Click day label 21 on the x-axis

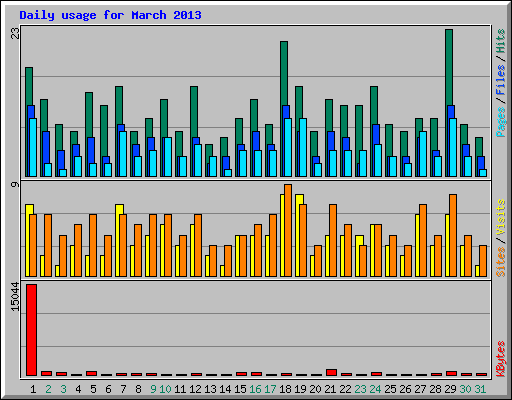click(330, 389)
